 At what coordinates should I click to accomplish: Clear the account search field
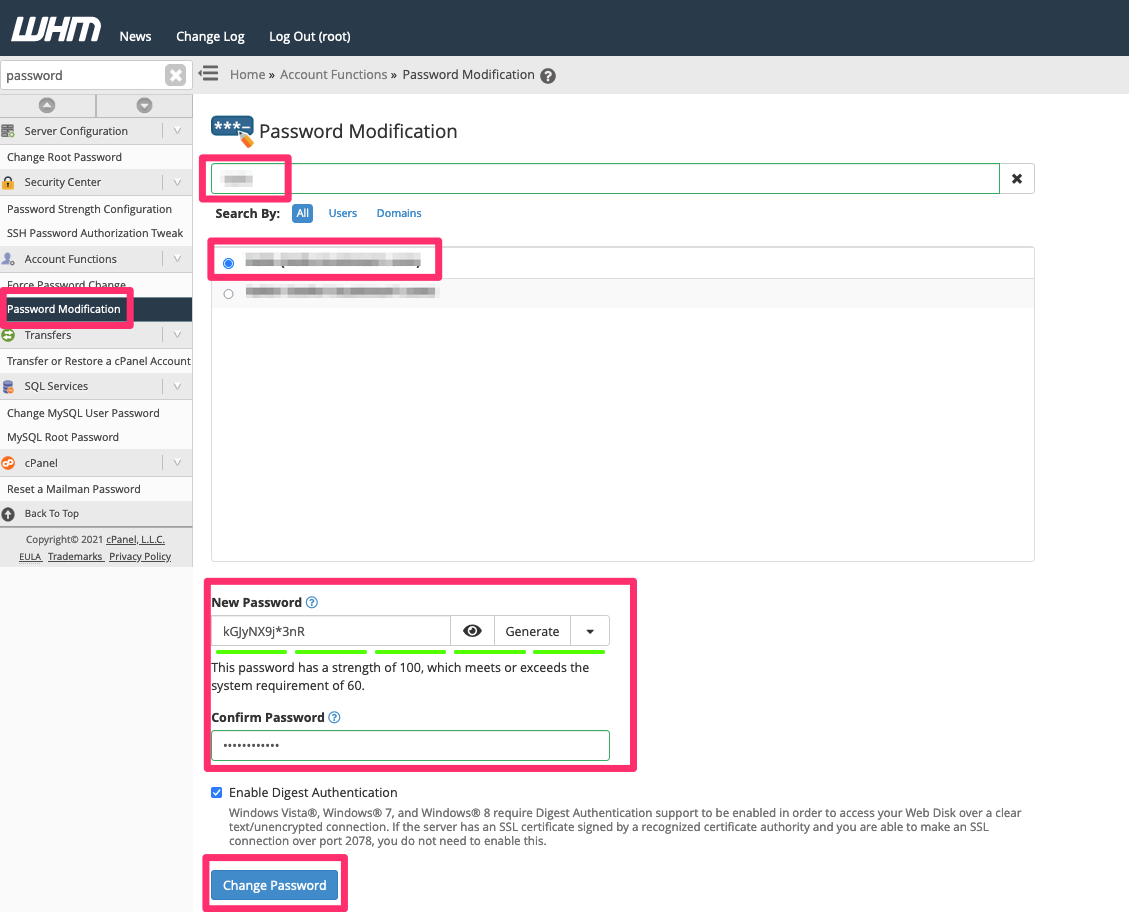tap(1017, 179)
